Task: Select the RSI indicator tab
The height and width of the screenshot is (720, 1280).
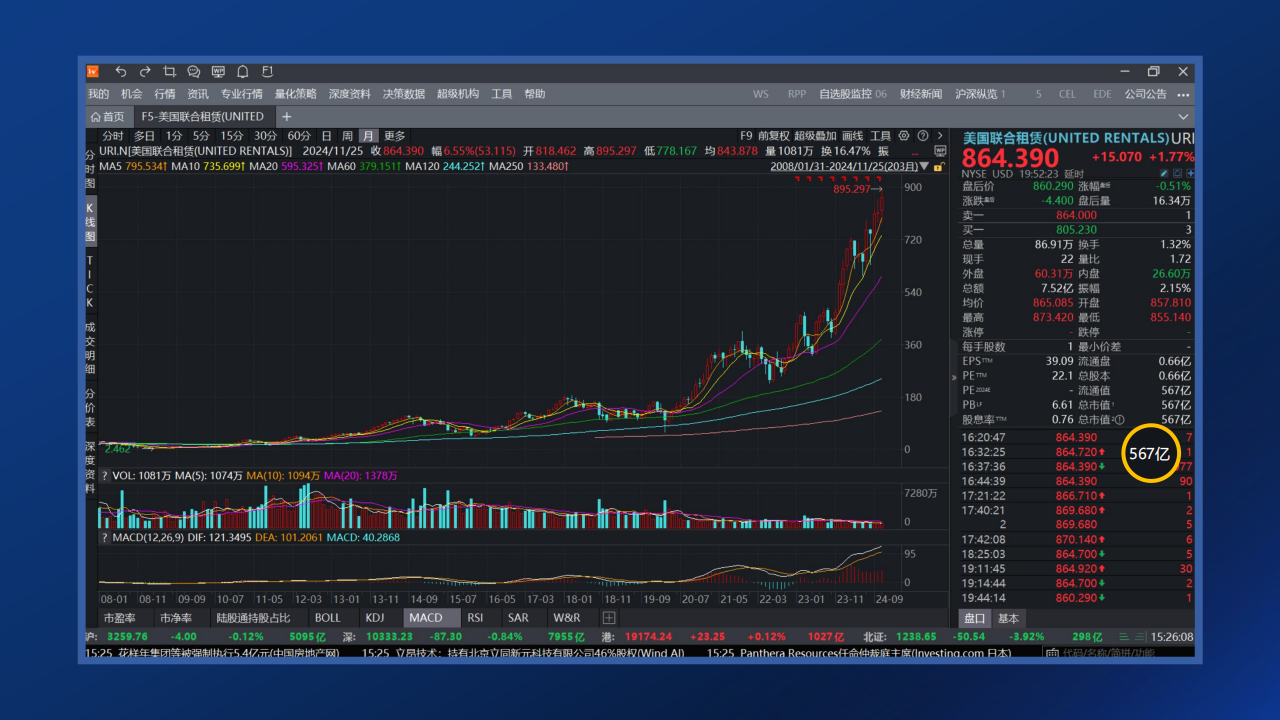Action: coord(475,618)
